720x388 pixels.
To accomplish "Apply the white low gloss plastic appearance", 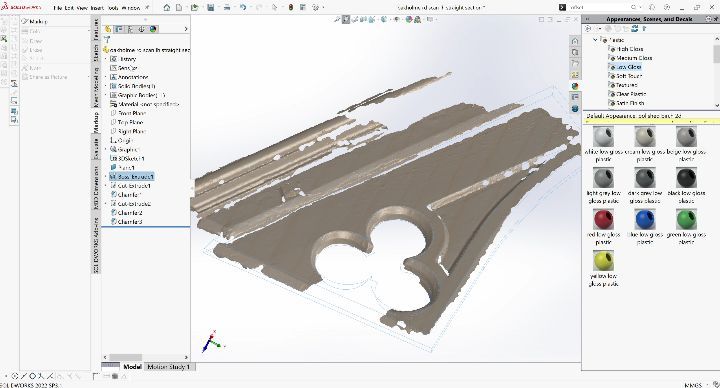I will (603, 137).
